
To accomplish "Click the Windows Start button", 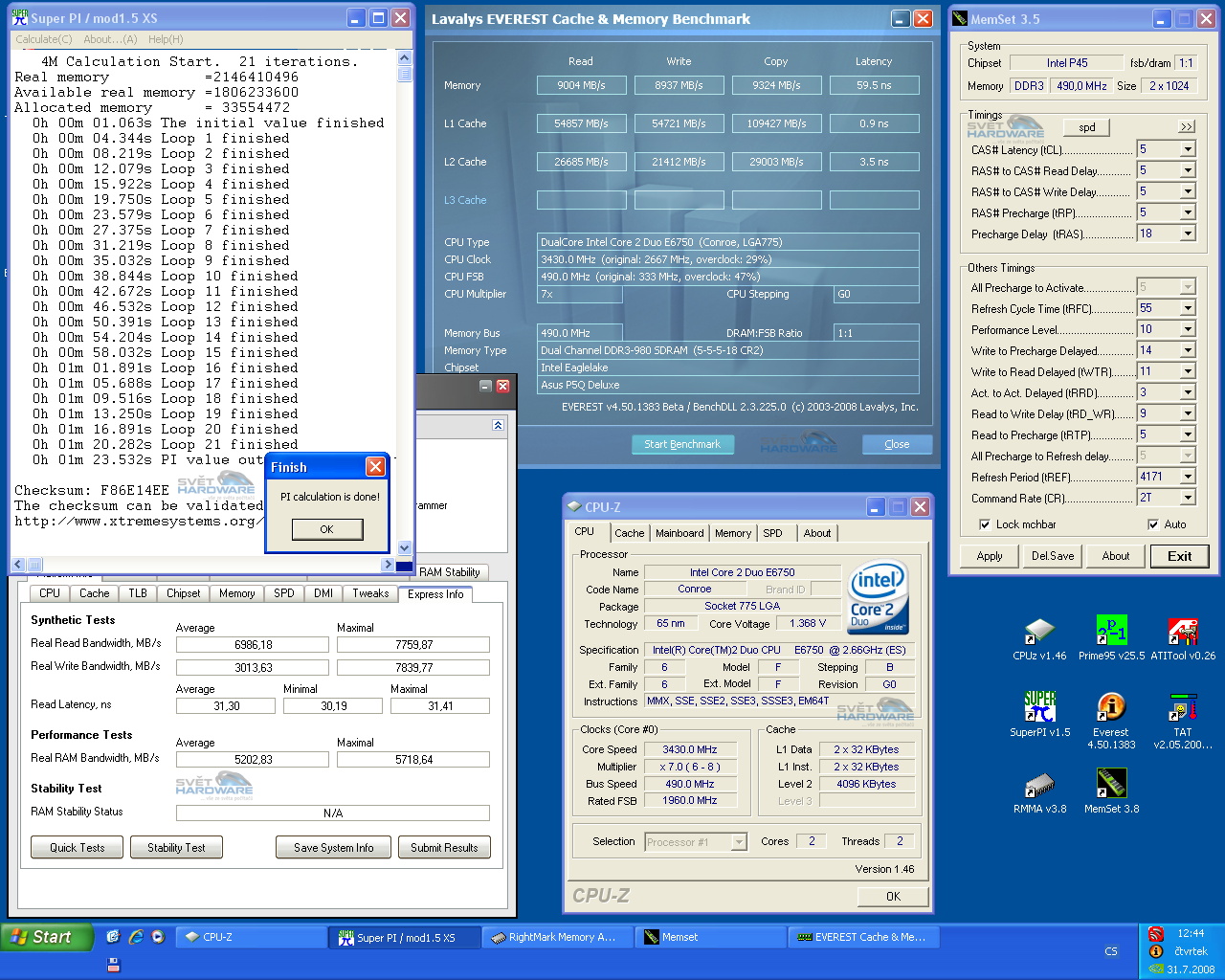I will pyautogui.click(x=47, y=937).
